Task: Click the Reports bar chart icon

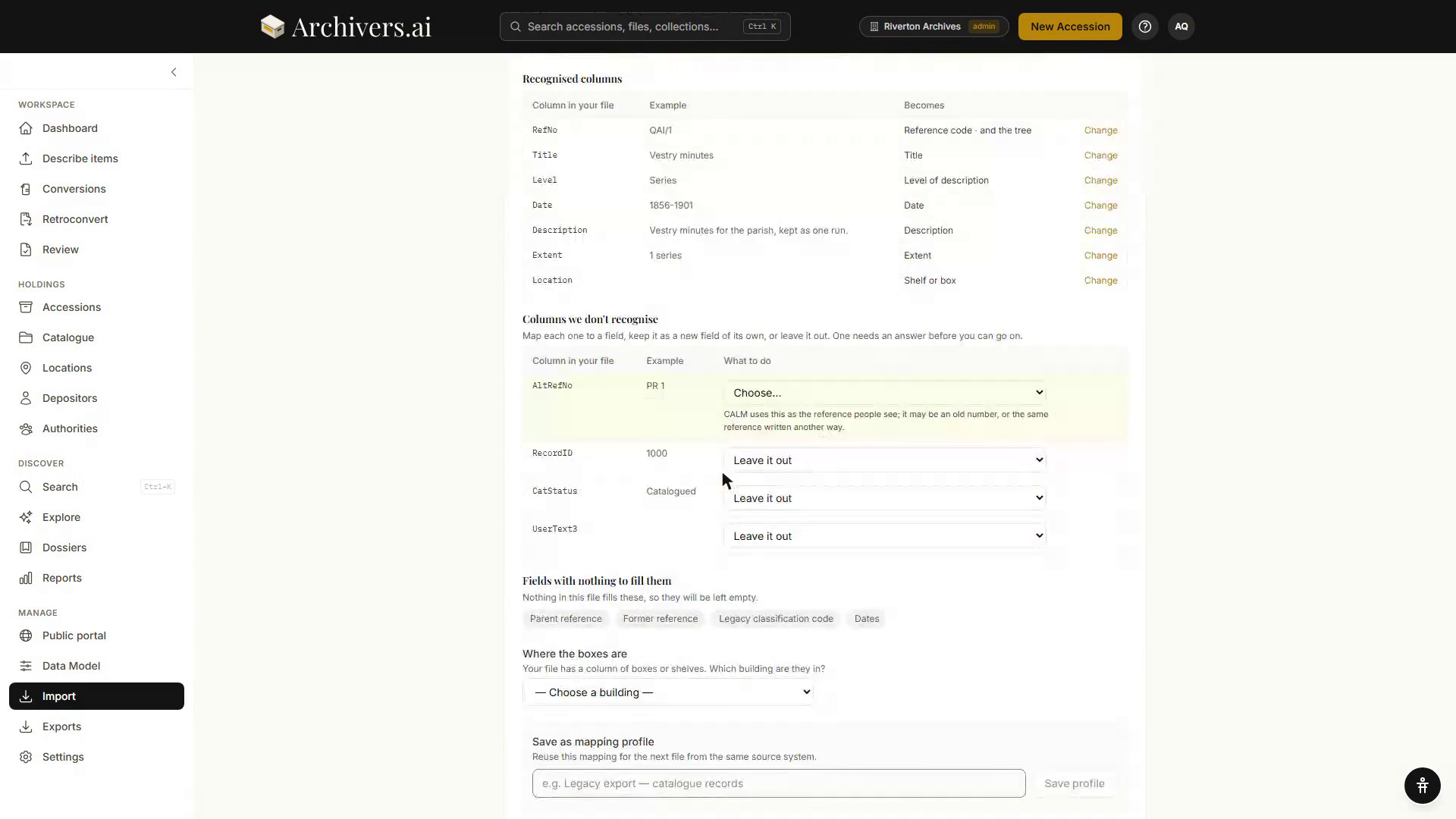Action: [x=26, y=578]
